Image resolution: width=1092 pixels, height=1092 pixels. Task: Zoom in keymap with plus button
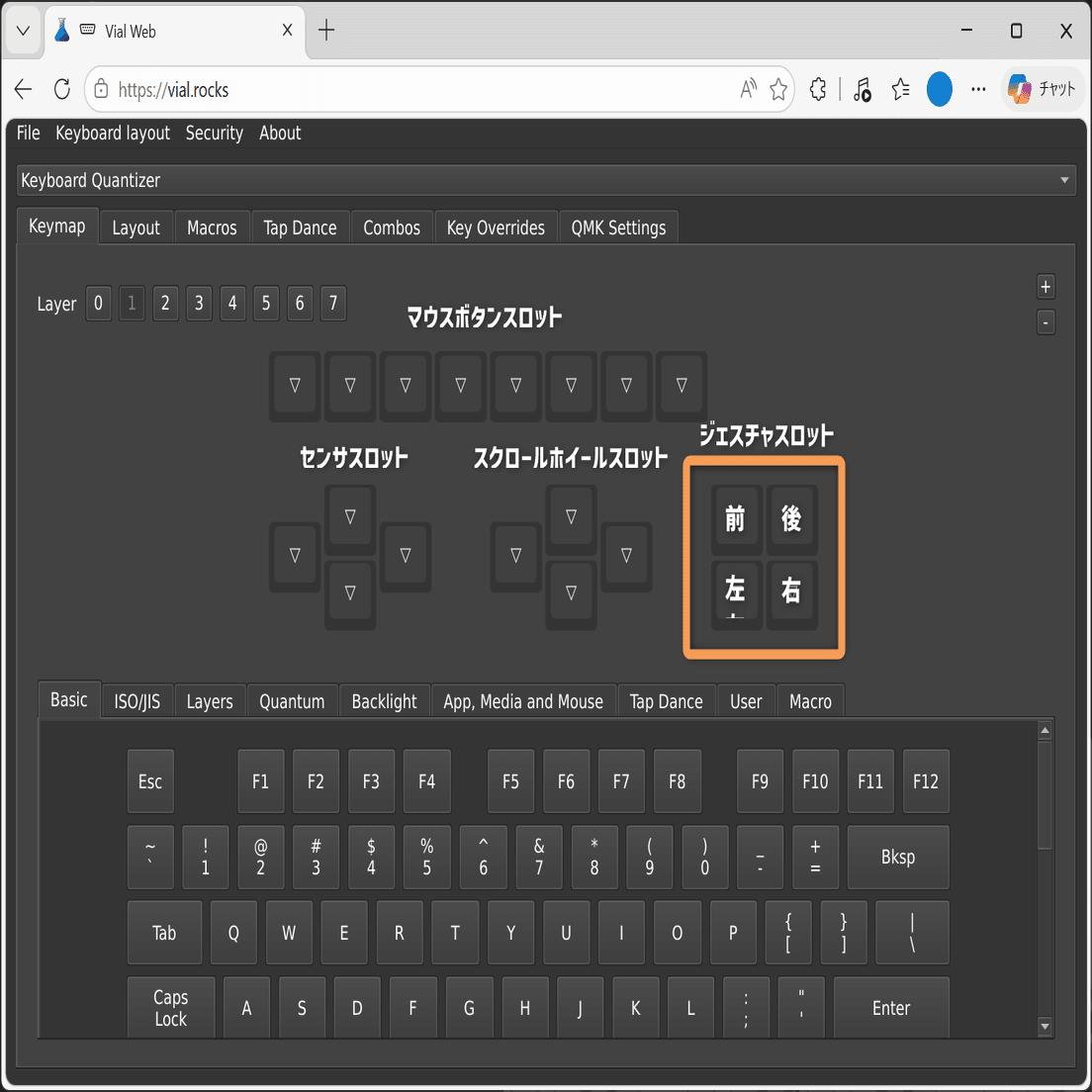[1046, 287]
